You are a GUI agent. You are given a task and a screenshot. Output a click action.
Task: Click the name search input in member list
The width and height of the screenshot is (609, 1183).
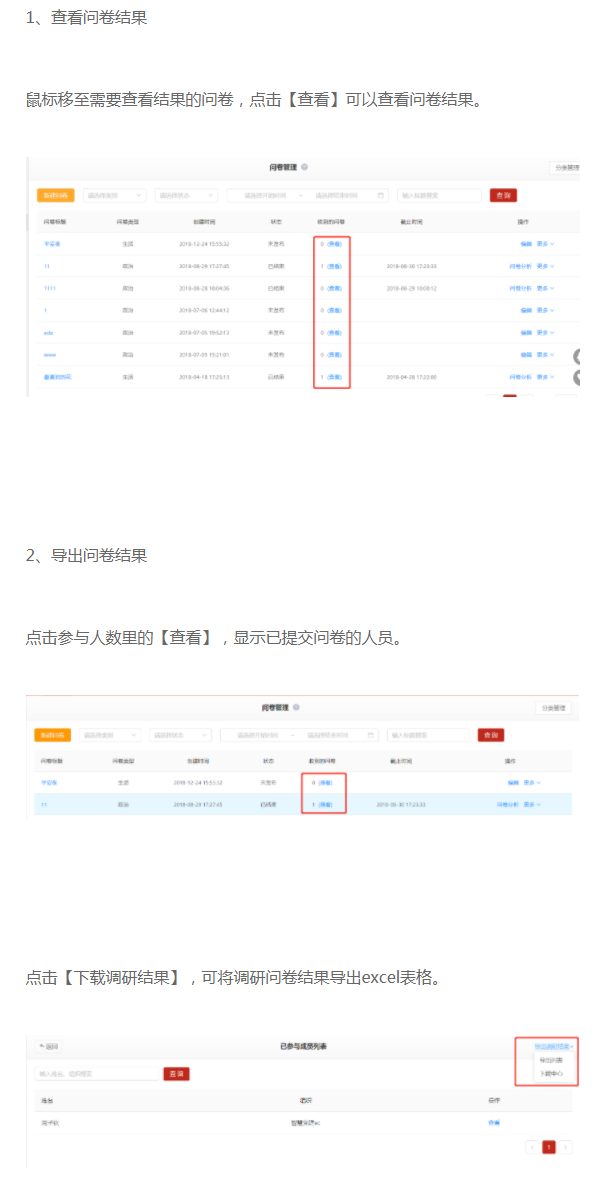[x=97, y=1074]
